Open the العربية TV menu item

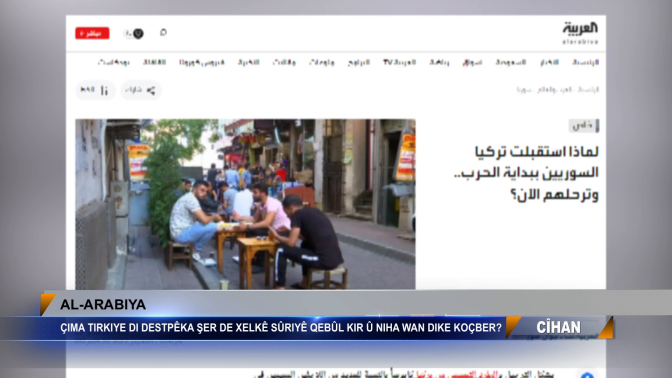pyautogui.click(x=399, y=62)
